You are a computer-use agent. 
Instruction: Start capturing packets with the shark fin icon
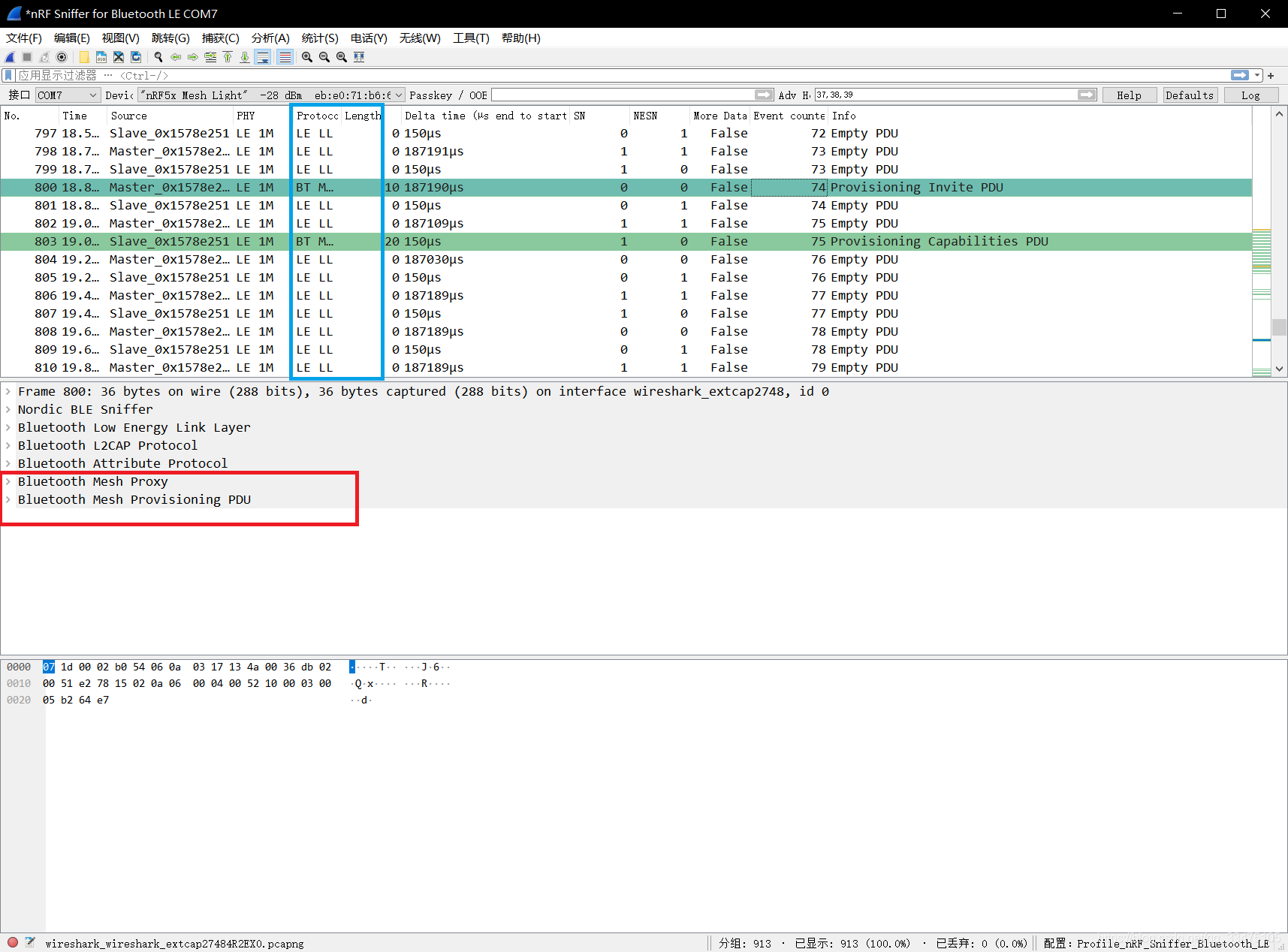click(x=11, y=57)
